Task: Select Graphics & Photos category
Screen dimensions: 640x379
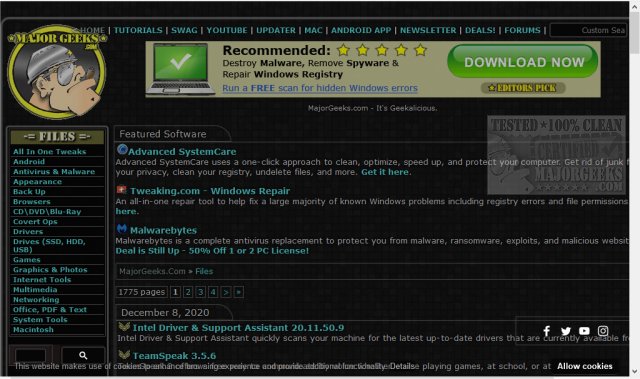Action: click(50, 270)
